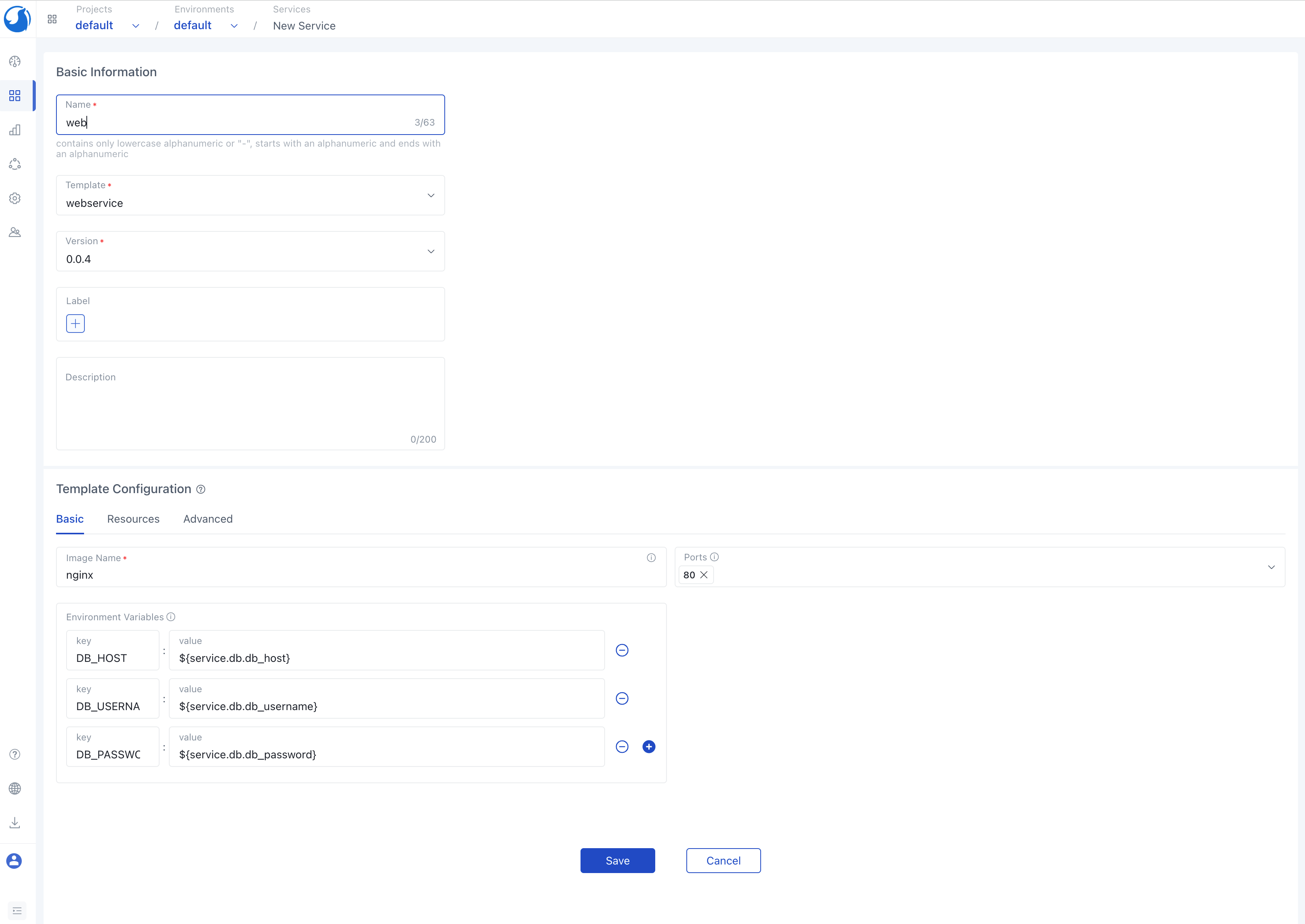The image size is (1305, 924).
Task: Open the system settings gear icon
Action: point(15,199)
